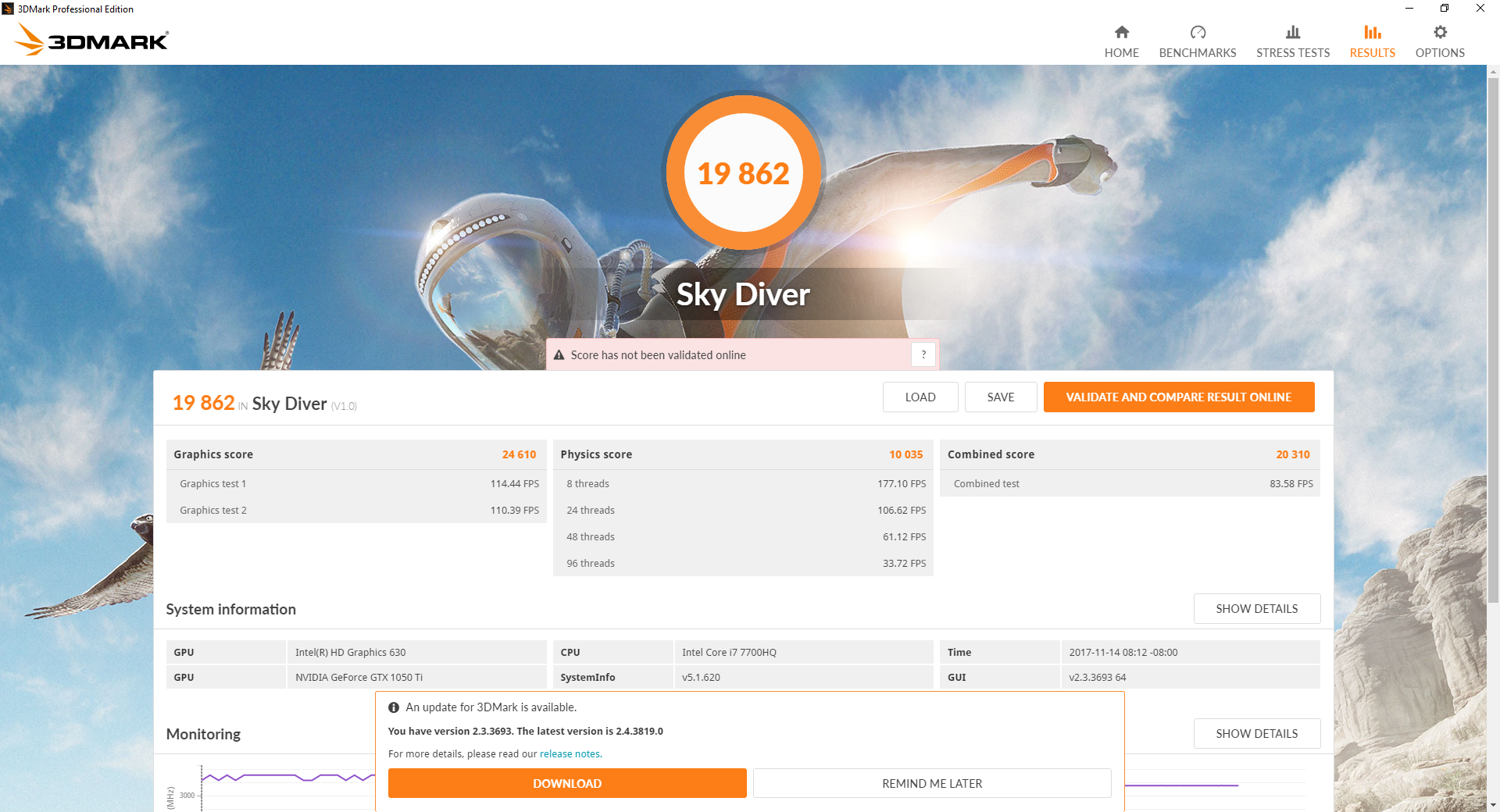Click the System information heading

[230, 609]
